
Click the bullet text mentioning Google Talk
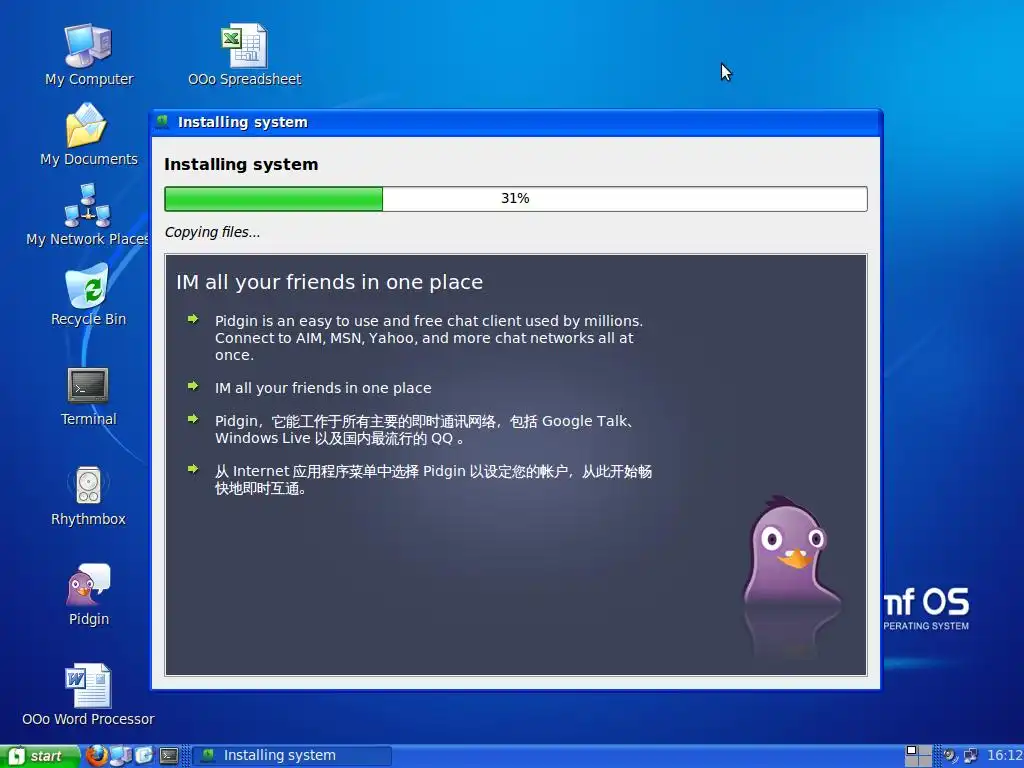pyautogui.click(x=424, y=430)
